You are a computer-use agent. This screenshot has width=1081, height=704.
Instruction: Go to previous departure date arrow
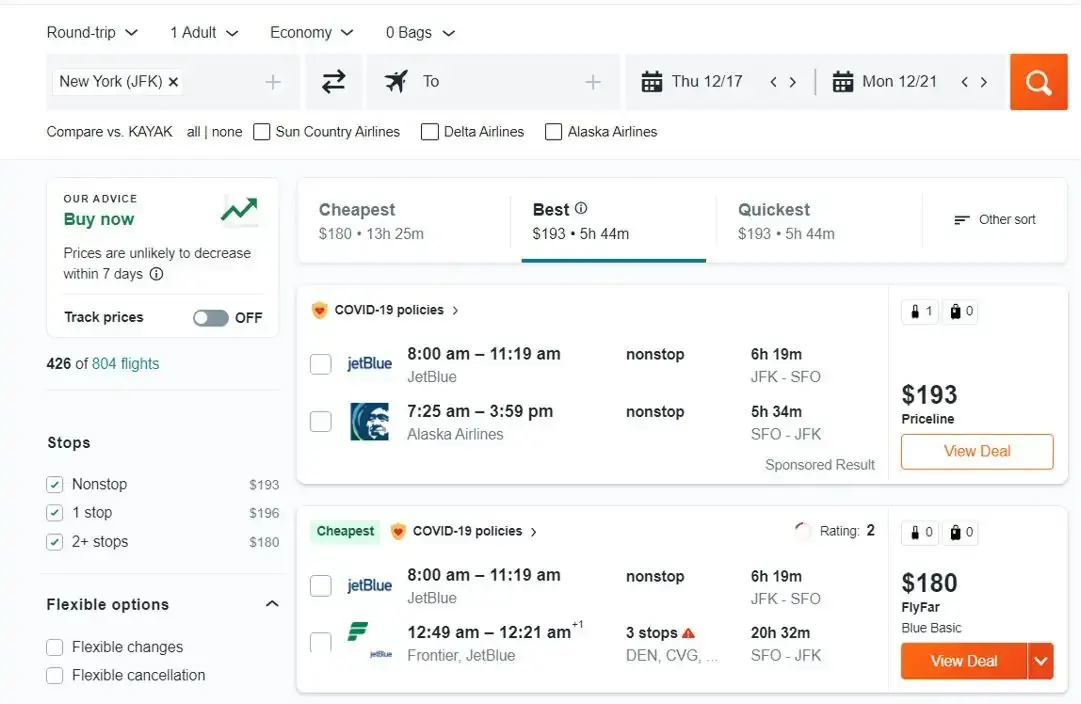[774, 82]
